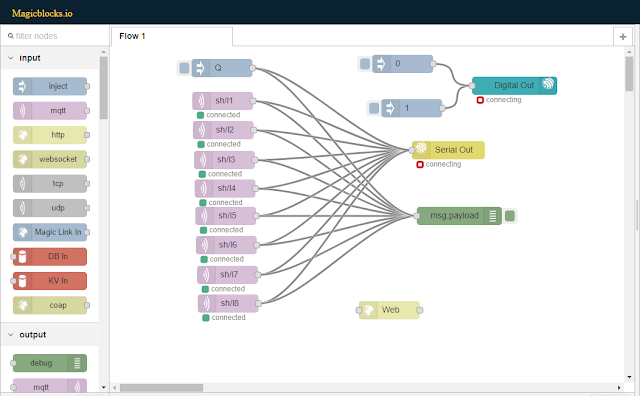Focus the filter nodes search field
The image size is (640, 396).
tap(54, 36)
